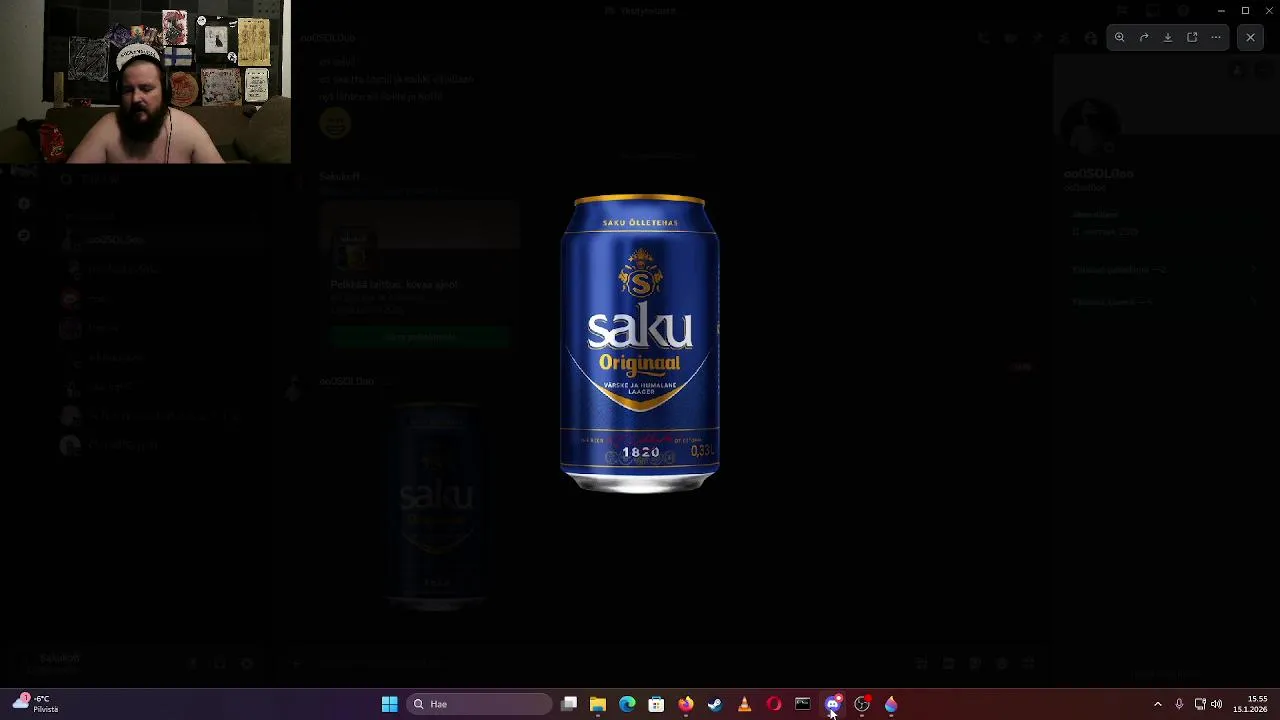Open Task View from the taskbar
The image size is (1280, 720).
pyautogui.click(x=569, y=704)
